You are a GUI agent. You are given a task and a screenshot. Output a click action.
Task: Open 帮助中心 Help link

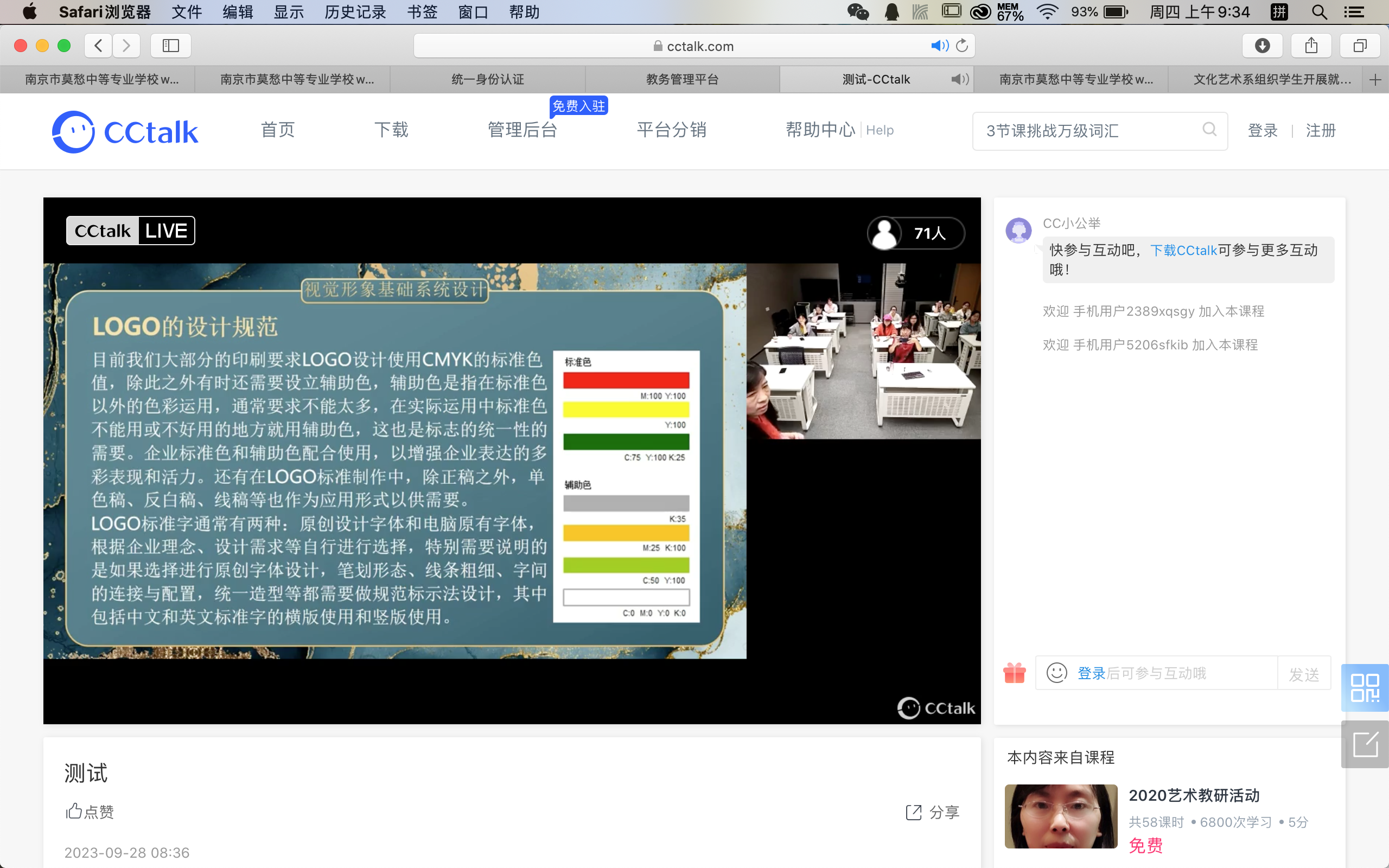click(840, 130)
